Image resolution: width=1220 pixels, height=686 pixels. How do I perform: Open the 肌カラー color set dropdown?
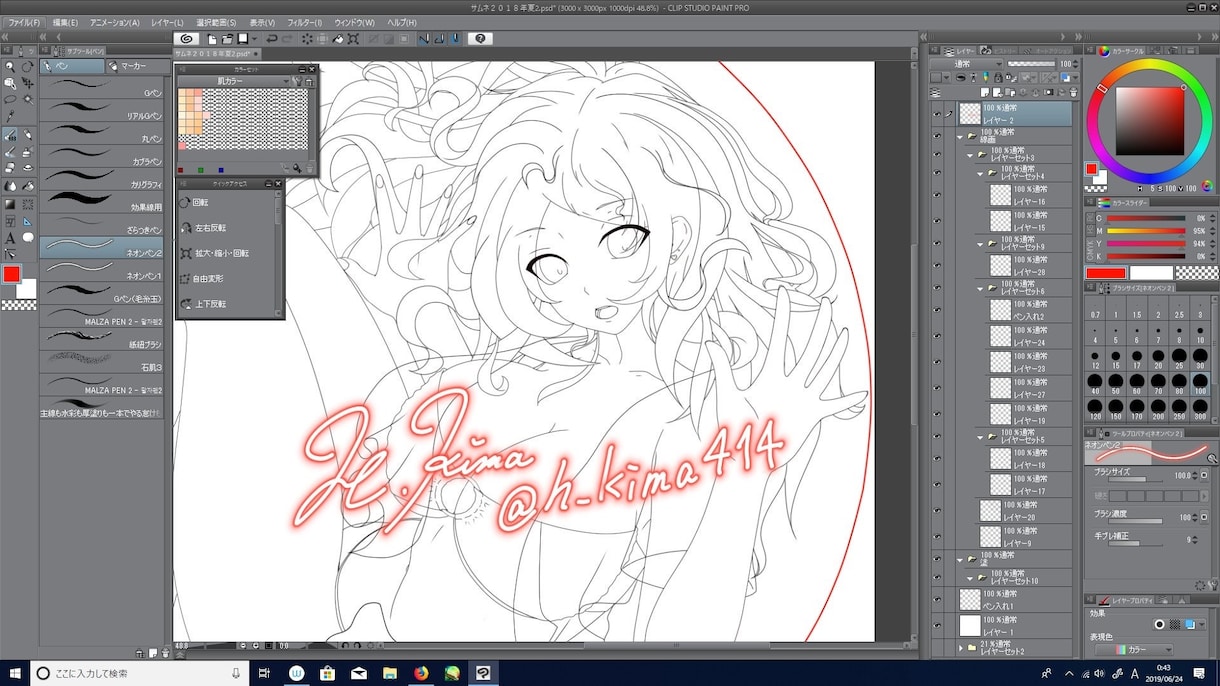click(x=235, y=81)
